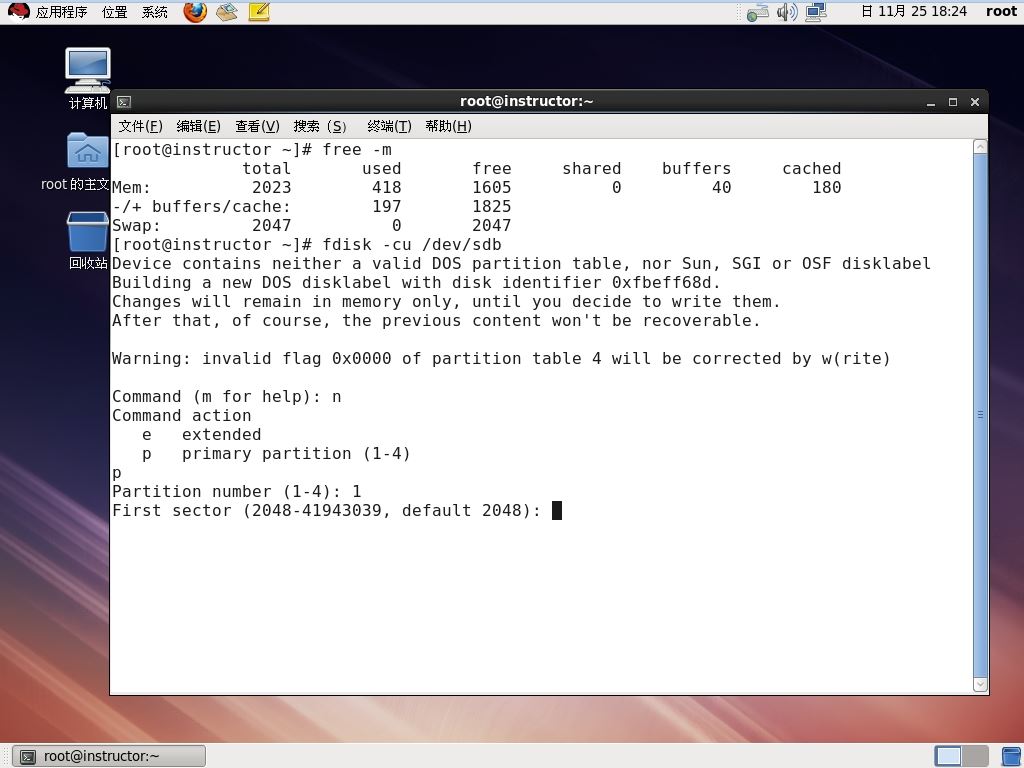Click the Swap: row in free output
Screen dimensions: 1024x768
312,226
